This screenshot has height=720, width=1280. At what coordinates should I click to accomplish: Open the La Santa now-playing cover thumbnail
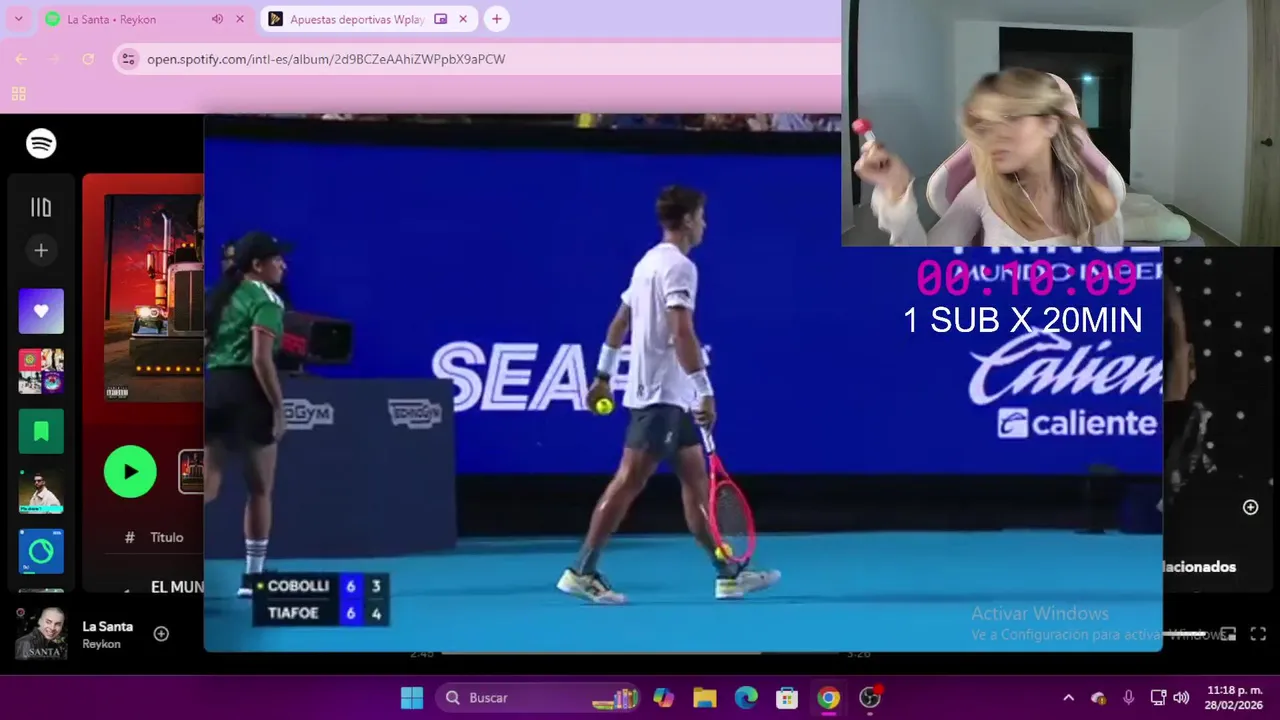click(41, 633)
